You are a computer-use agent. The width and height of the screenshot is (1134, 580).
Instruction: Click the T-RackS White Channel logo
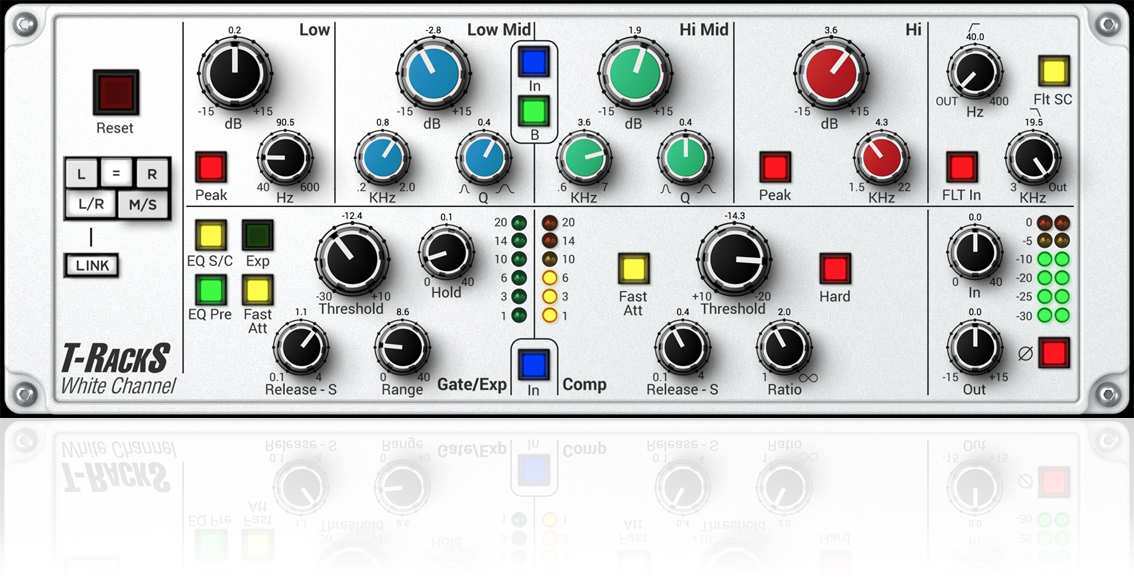(x=118, y=369)
